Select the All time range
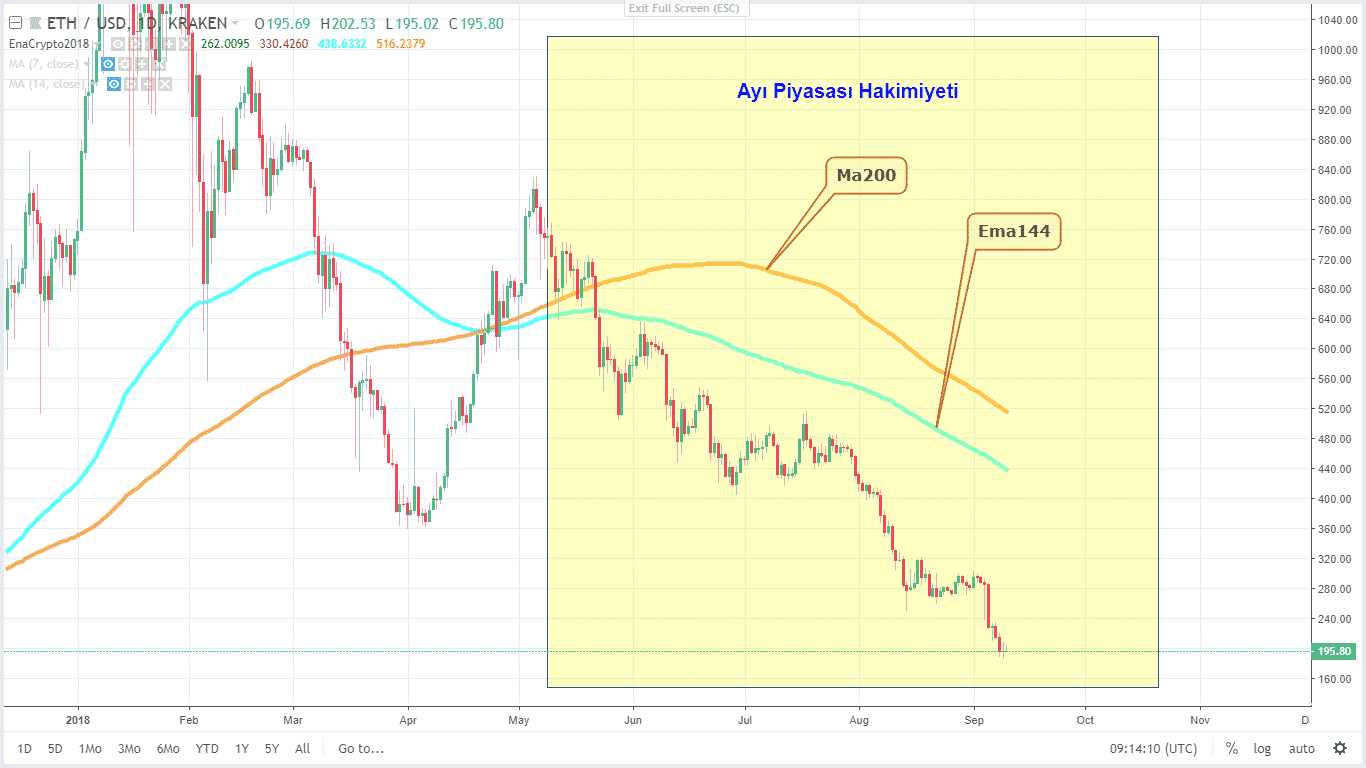 303,748
